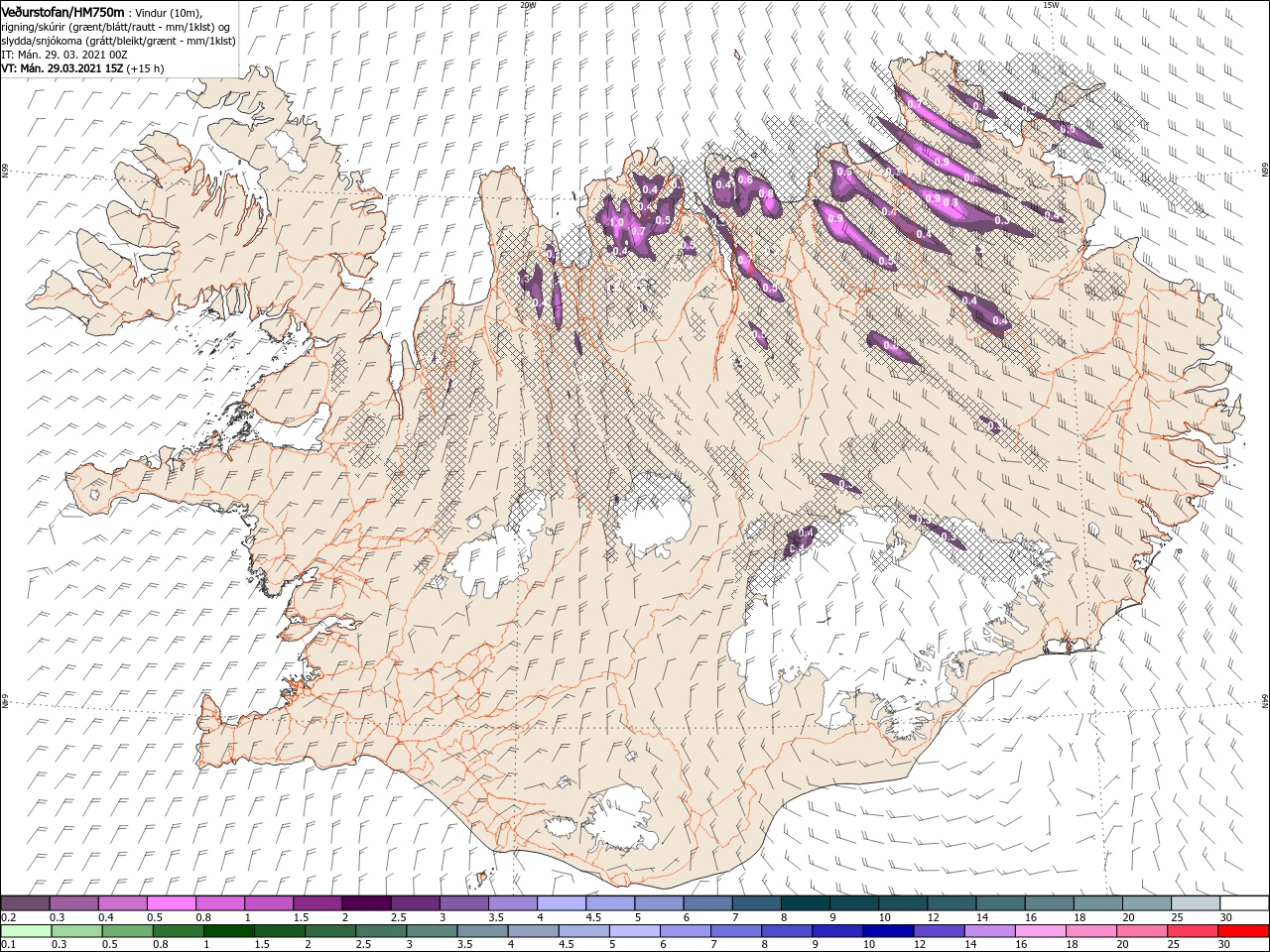Screen dimensions: 1270x952
Task: Click the 15W longitude label
Action: [1050, 5]
